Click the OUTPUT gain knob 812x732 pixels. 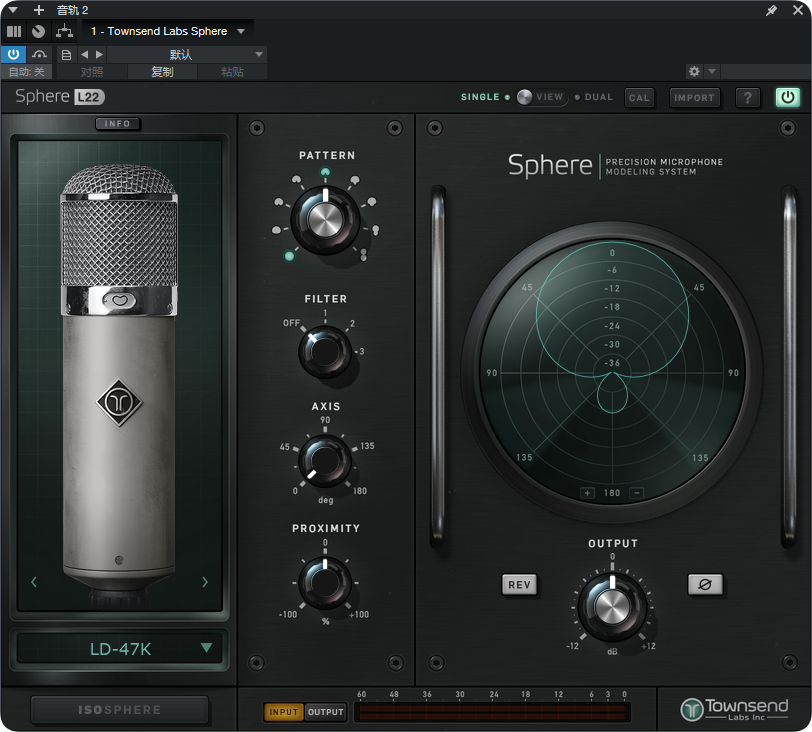tap(612, 606)
